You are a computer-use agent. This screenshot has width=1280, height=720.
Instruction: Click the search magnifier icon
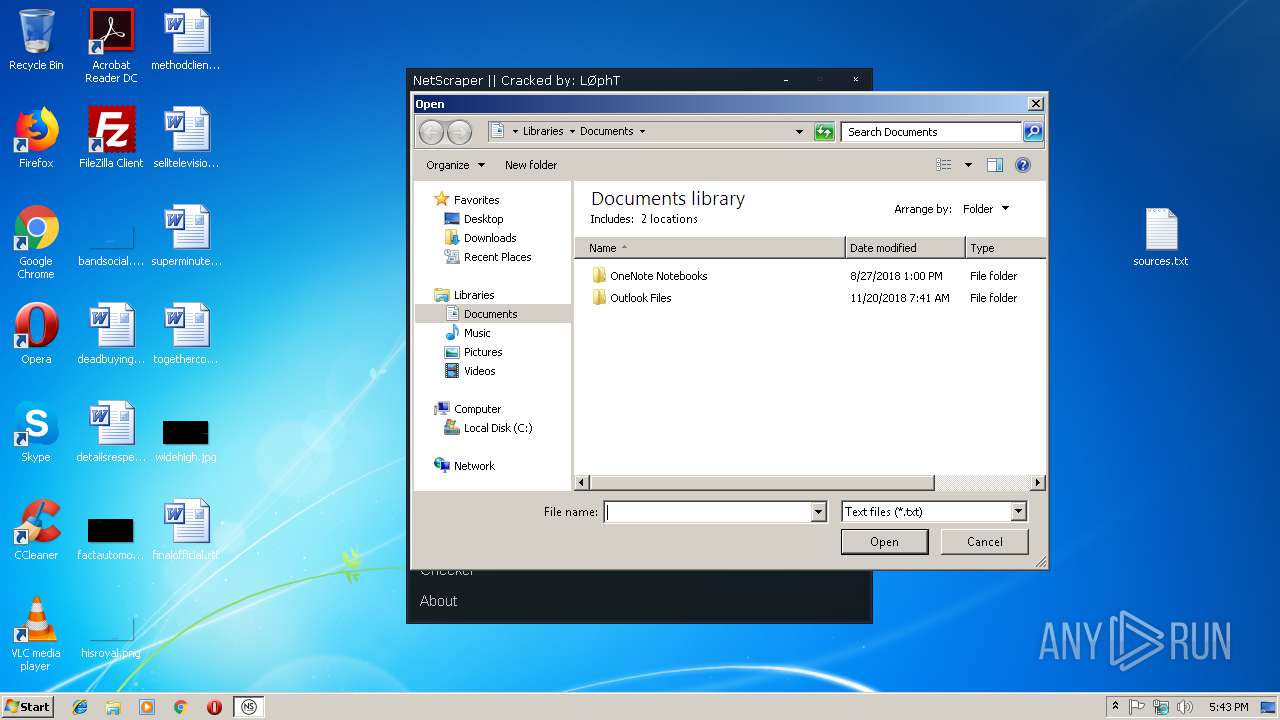pos(1033,132)
